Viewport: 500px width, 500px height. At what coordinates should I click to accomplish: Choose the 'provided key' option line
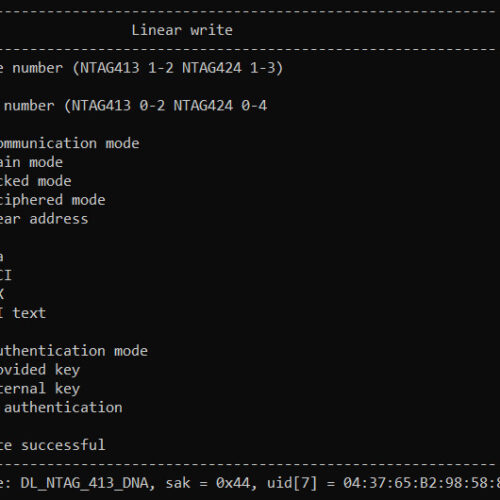pyautogui.click(x=40, y=370)
